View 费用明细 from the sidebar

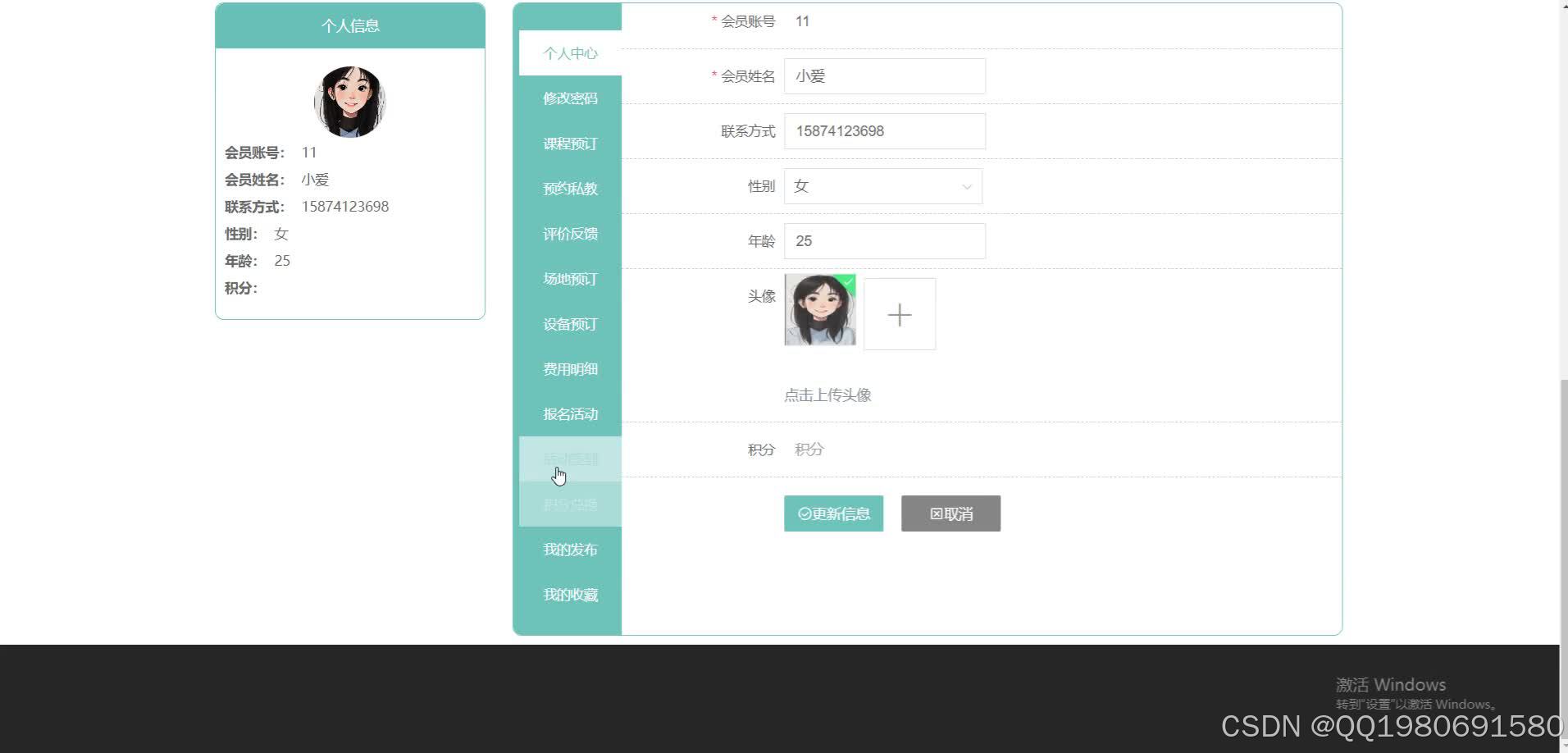pos(571,369)
